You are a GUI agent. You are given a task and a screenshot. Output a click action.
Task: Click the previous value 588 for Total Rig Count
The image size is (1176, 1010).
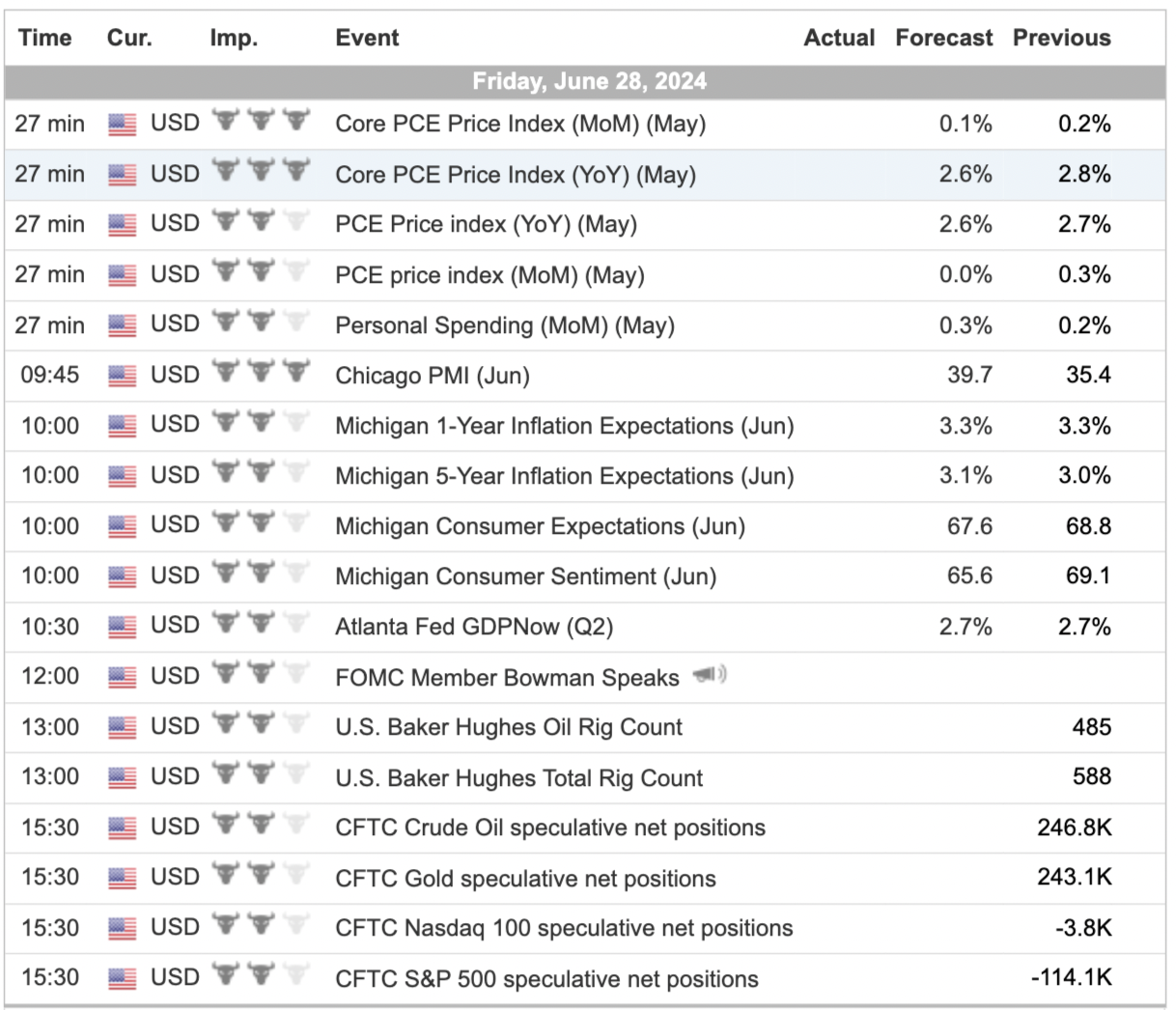(1092, 776)
